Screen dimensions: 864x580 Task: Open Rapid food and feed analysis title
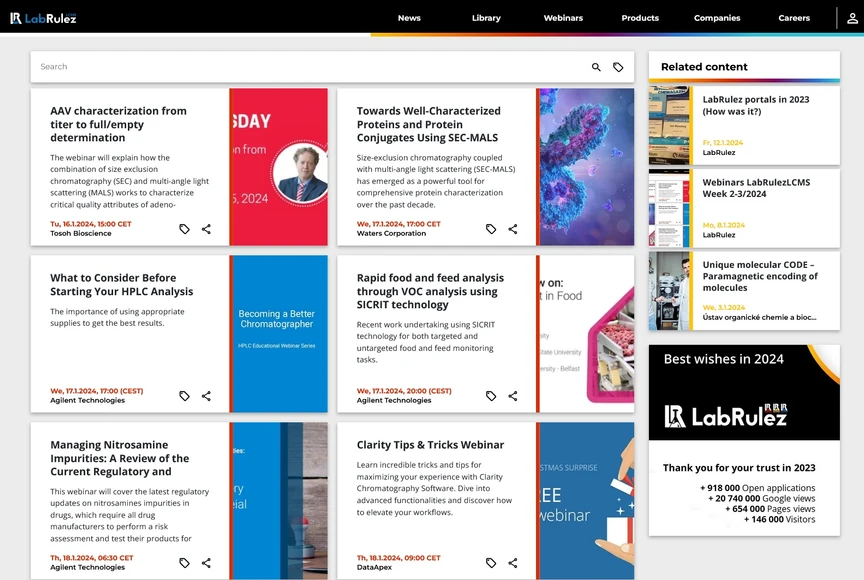pos(430,291)
